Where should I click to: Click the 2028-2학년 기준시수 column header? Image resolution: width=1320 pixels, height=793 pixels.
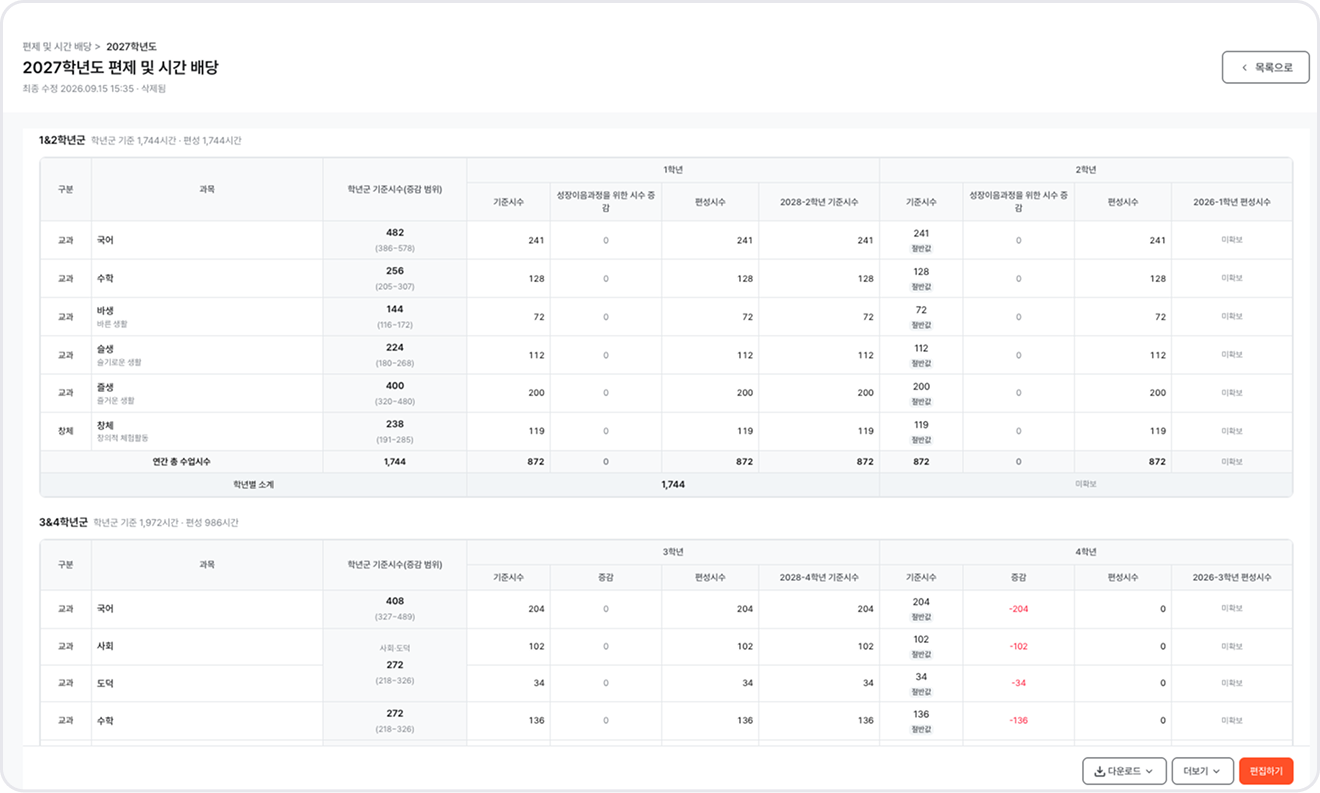[x=819, y=202]
